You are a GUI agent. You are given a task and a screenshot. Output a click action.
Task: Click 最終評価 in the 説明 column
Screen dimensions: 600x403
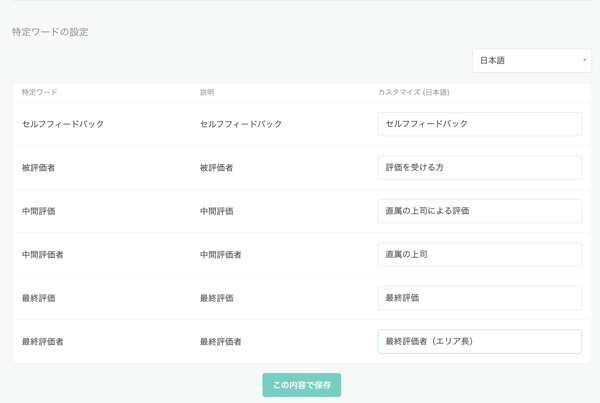[x=217, y=298]
